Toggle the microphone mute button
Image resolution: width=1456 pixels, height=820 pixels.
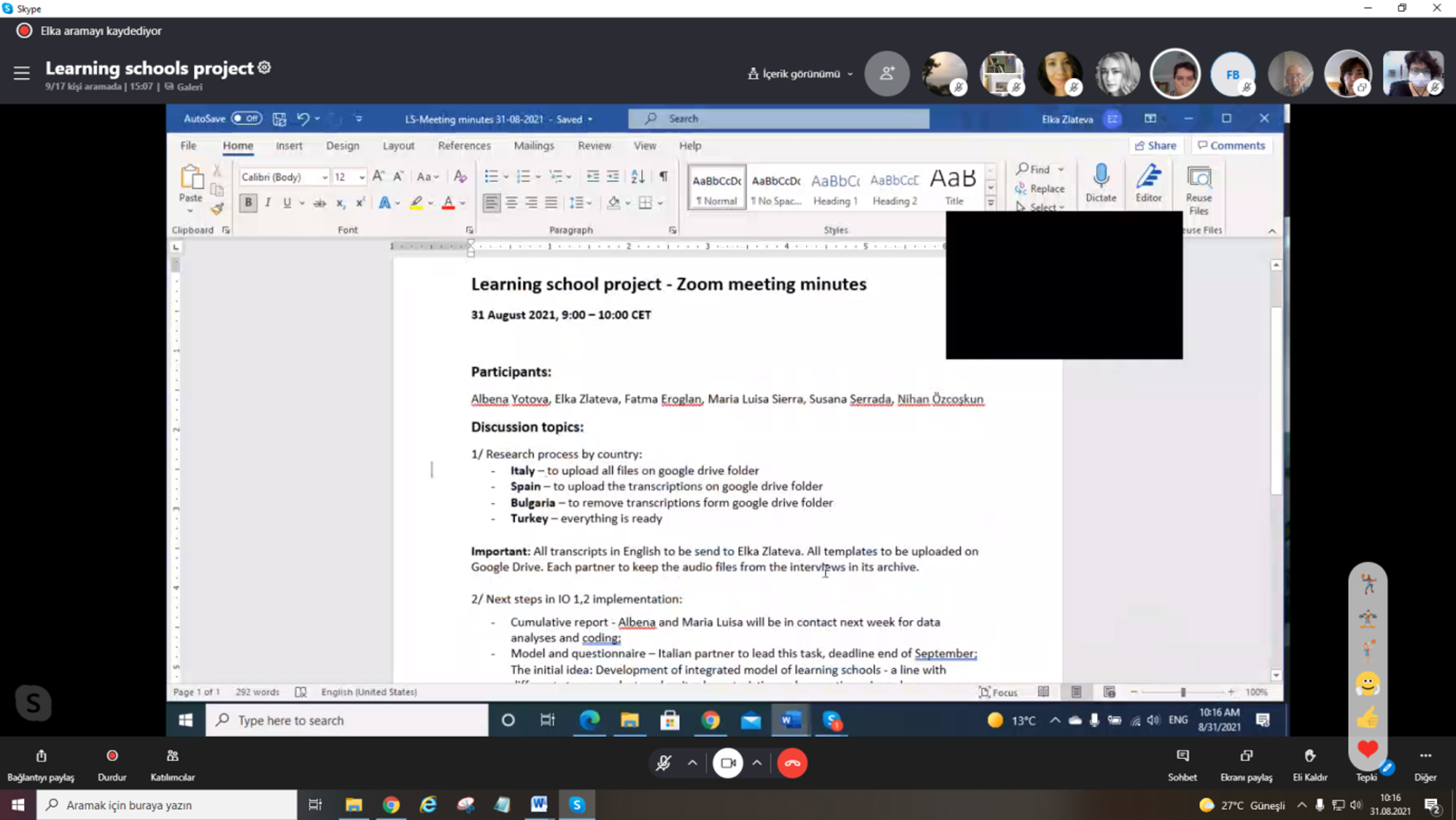click(x=663, y=763)
